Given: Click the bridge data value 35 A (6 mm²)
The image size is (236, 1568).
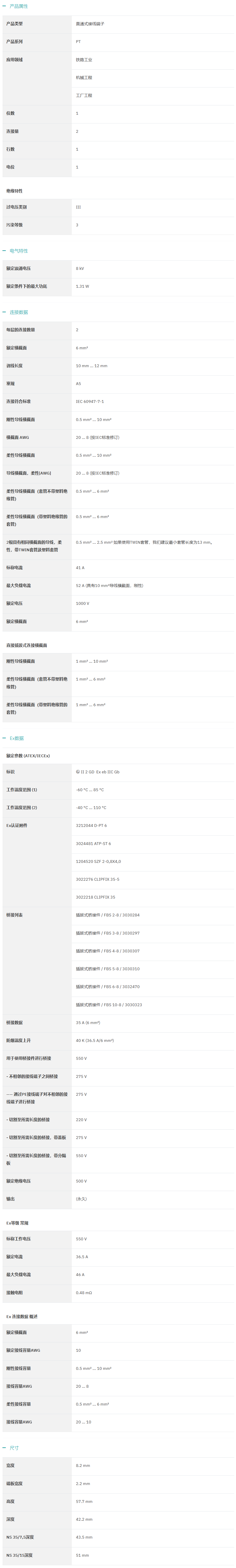Looking at the screenshot, I should [x=88, y=1023].
